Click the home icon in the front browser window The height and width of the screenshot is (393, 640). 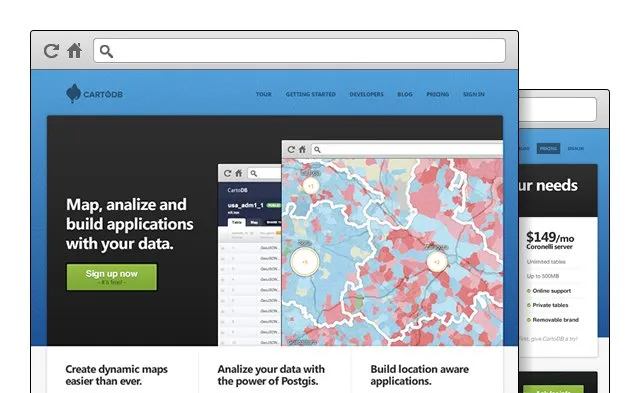[75, 51]
